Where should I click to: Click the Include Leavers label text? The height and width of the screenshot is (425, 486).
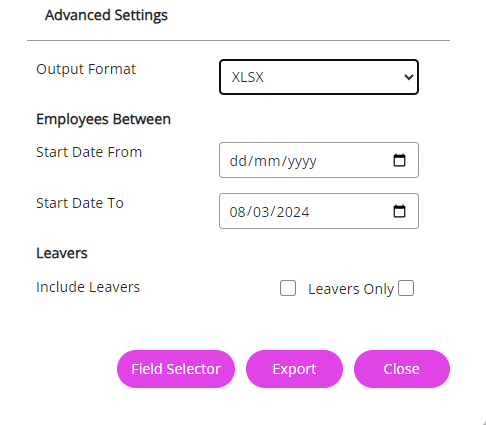(88, 287)
